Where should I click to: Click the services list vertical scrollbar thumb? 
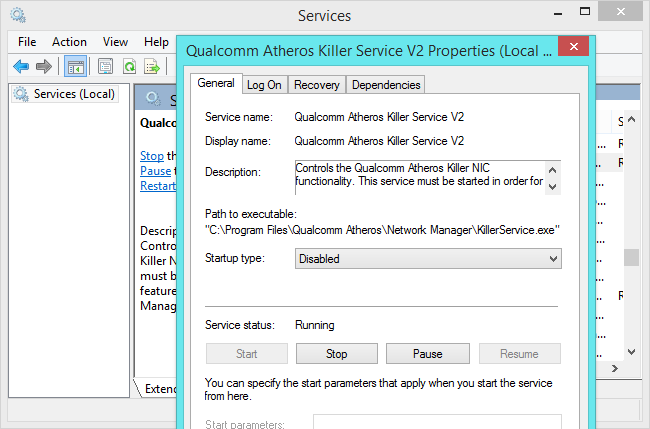tap(631, 257)
